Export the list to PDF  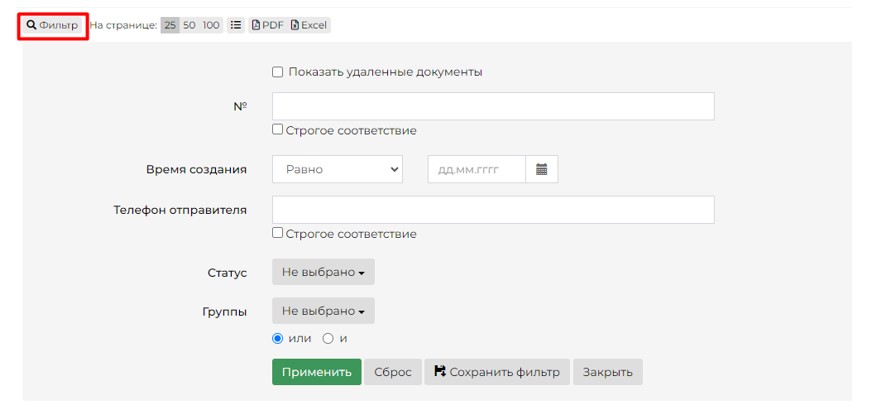point(267,25)
